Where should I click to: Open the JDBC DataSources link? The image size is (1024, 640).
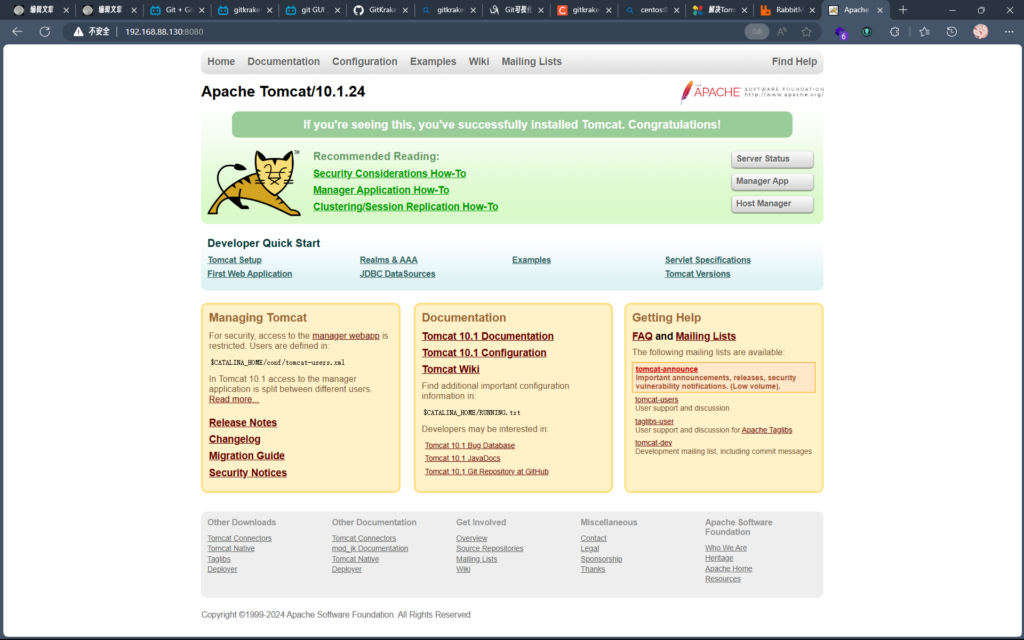pos(397,274)
